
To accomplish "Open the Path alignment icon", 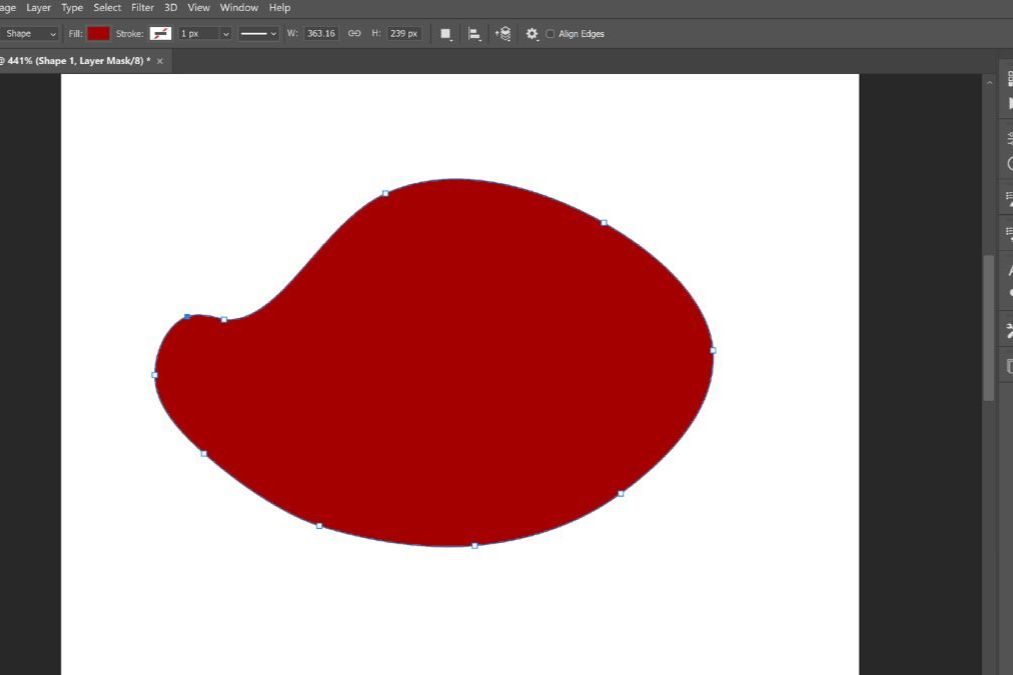I will click(474, 34).
